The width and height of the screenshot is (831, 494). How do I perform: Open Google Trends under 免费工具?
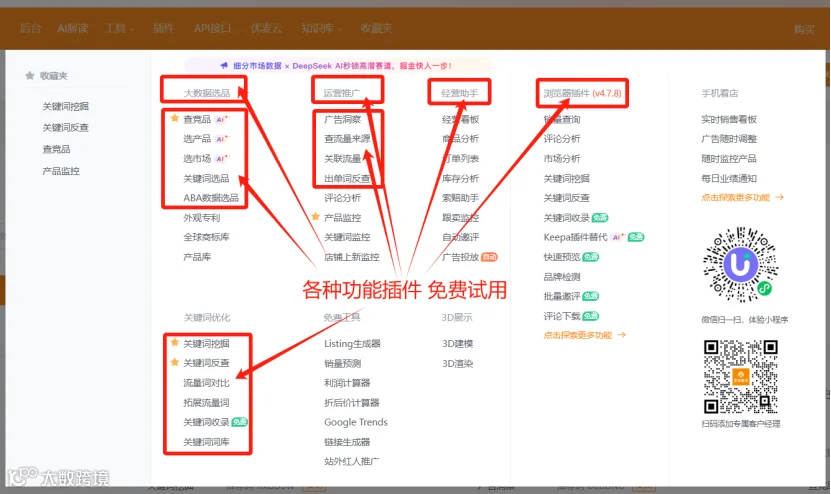point(356,422)
